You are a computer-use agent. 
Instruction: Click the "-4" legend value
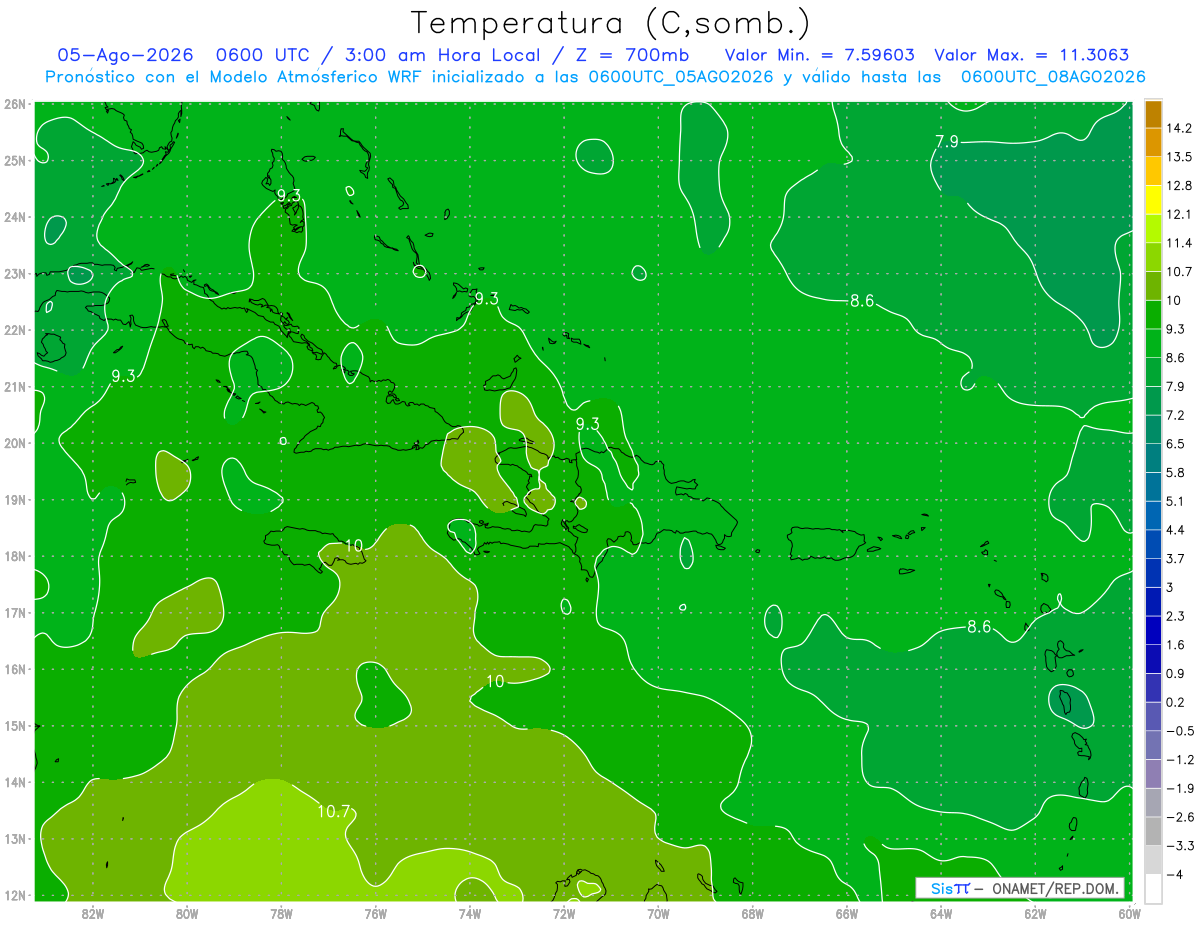coord(1173,874)
